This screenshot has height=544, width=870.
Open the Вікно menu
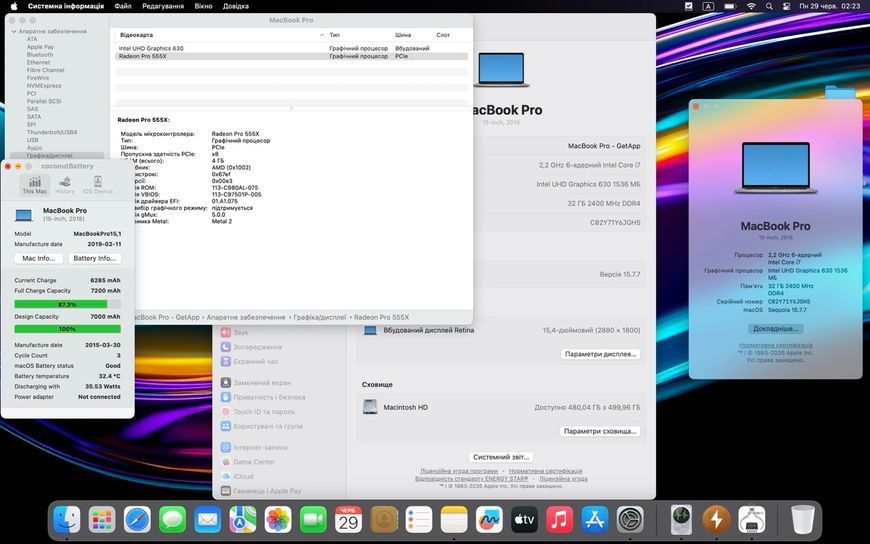click(204, 6)
